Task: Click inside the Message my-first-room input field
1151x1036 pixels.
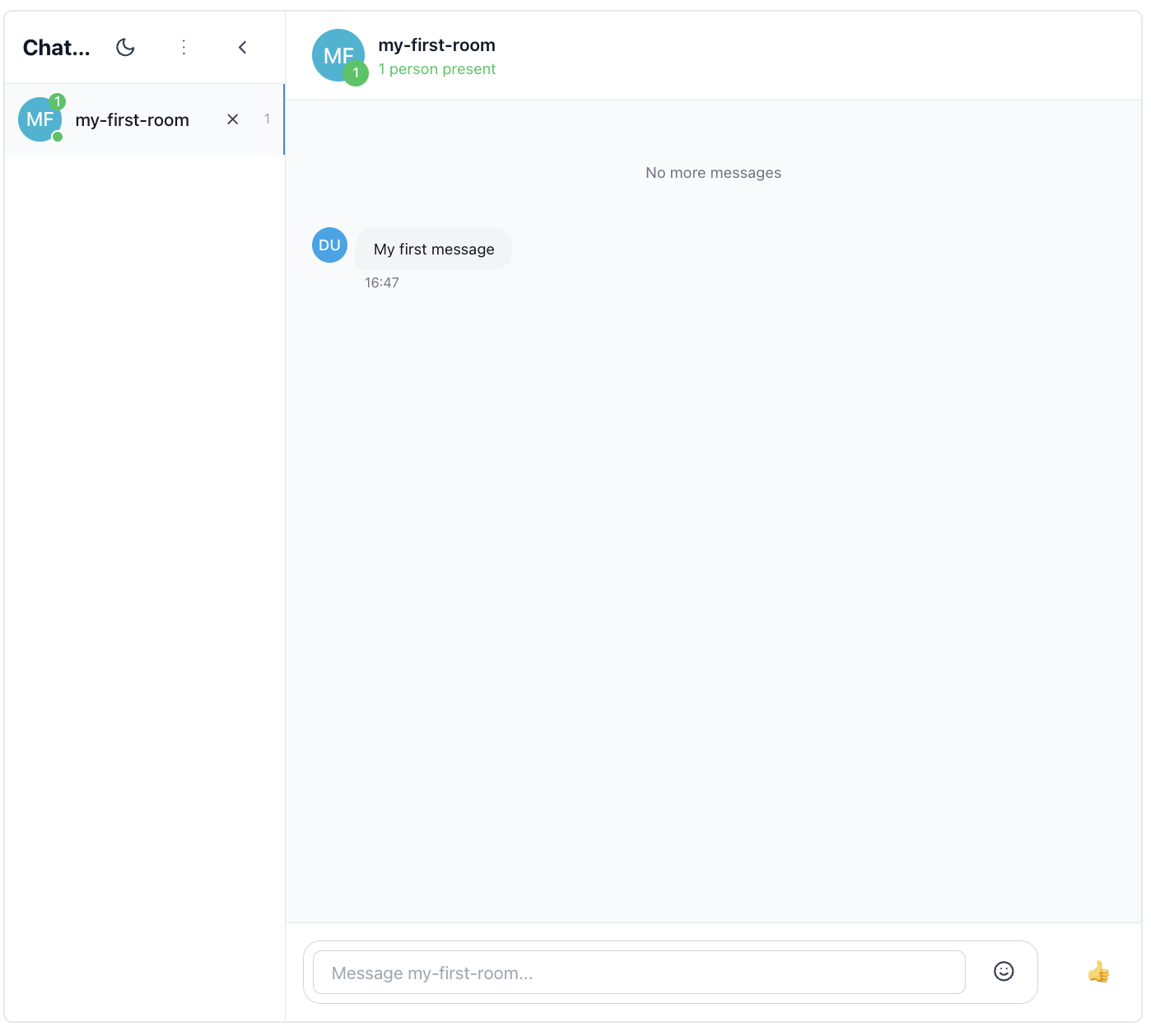Action: point(638,973)
